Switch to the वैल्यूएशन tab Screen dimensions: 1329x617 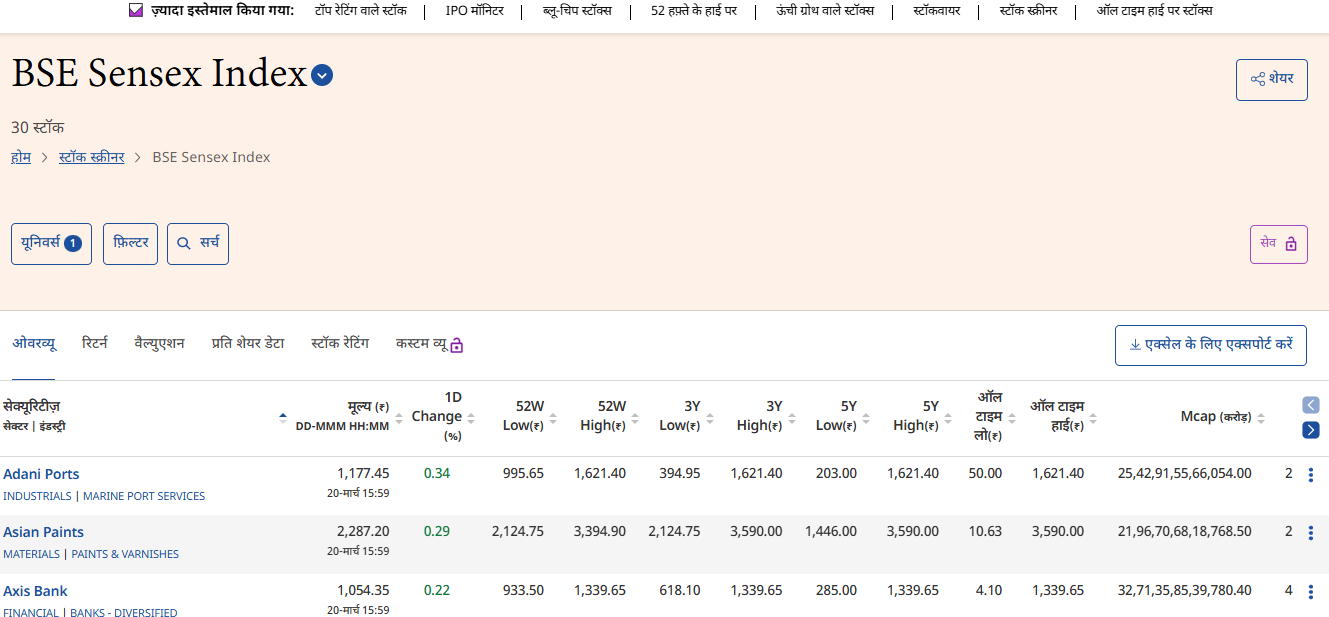click(x=159, y=343)
